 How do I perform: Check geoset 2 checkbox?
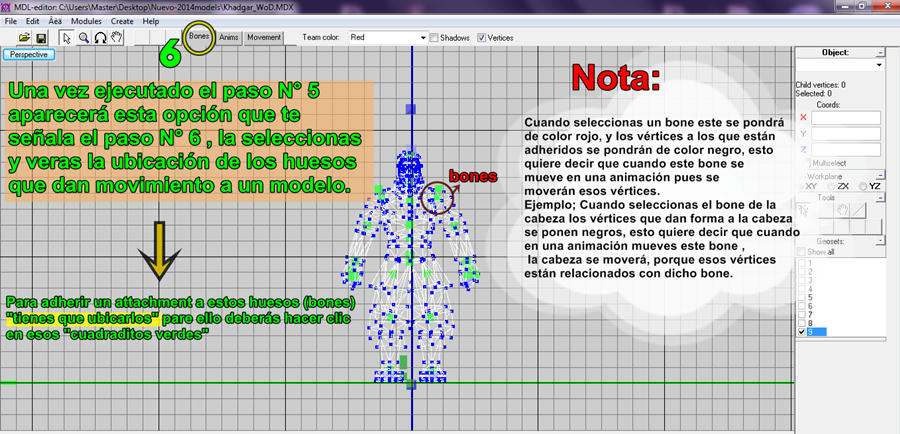point(802,272)
